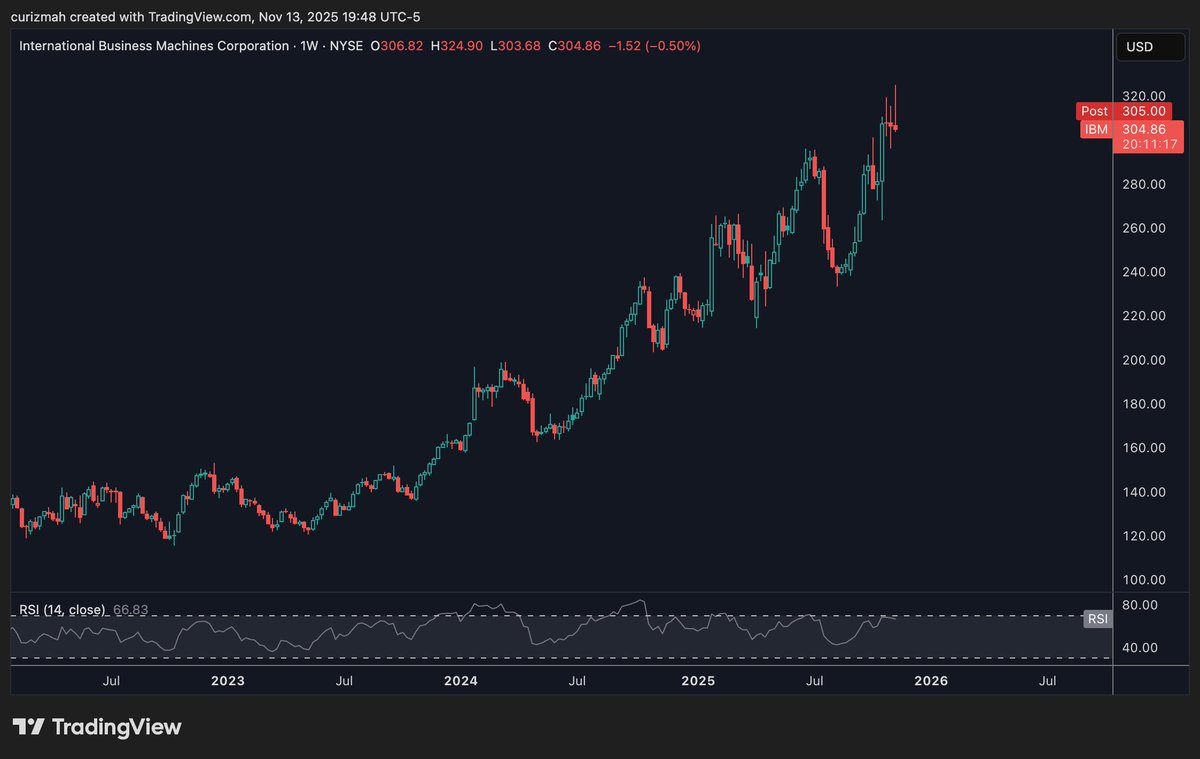
Task: Click the 100.00 price axis label
Action: click(1146, 580)
